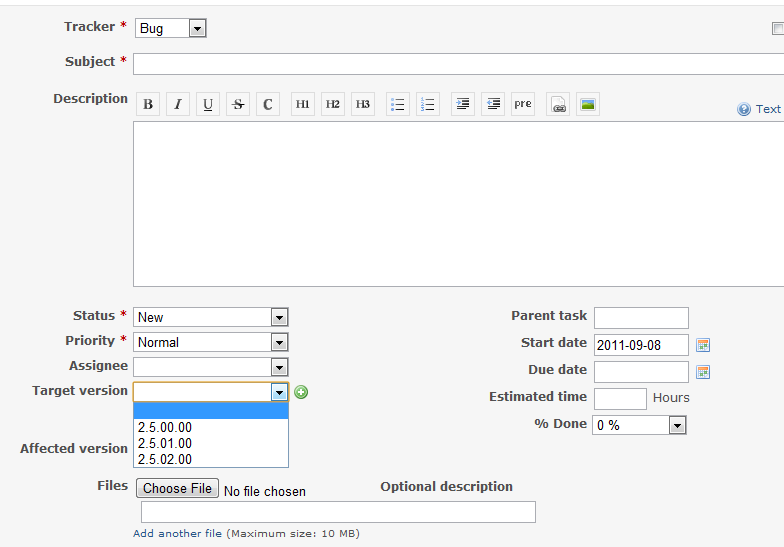Insert inline code with the C button
This screenshot has height=547, width=784.
268,104
